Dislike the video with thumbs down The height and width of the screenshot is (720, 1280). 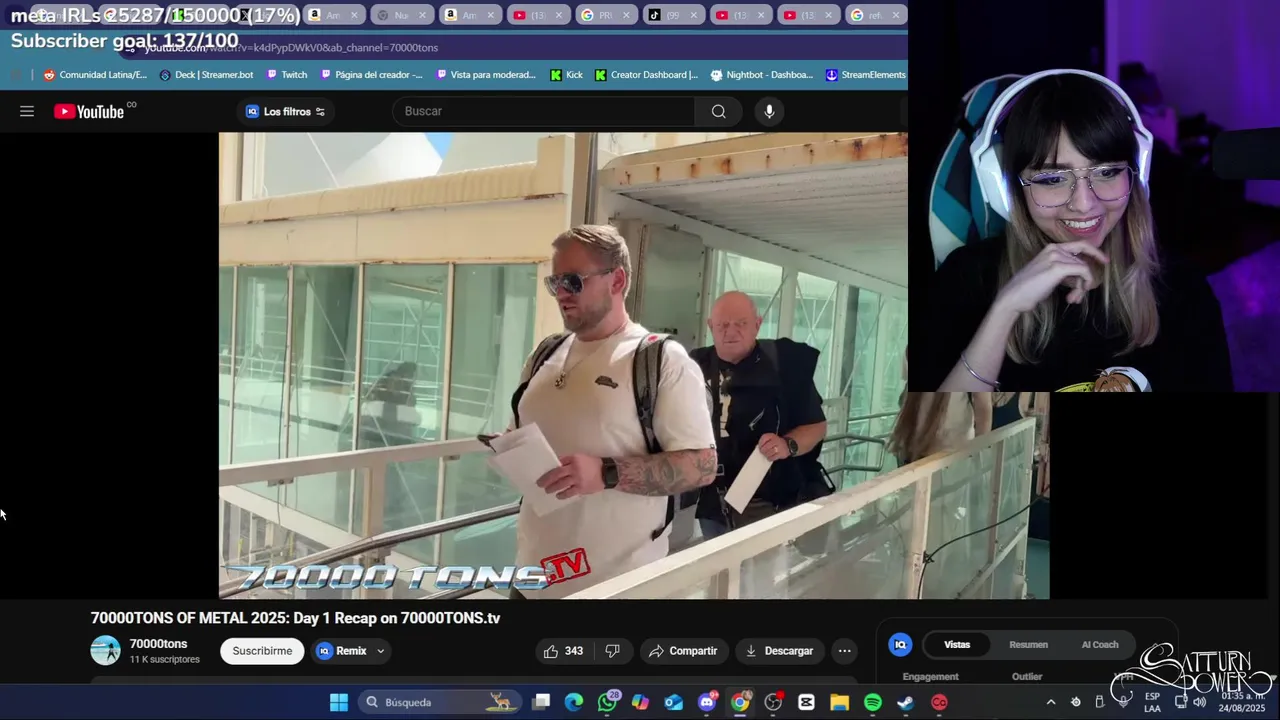612,651
